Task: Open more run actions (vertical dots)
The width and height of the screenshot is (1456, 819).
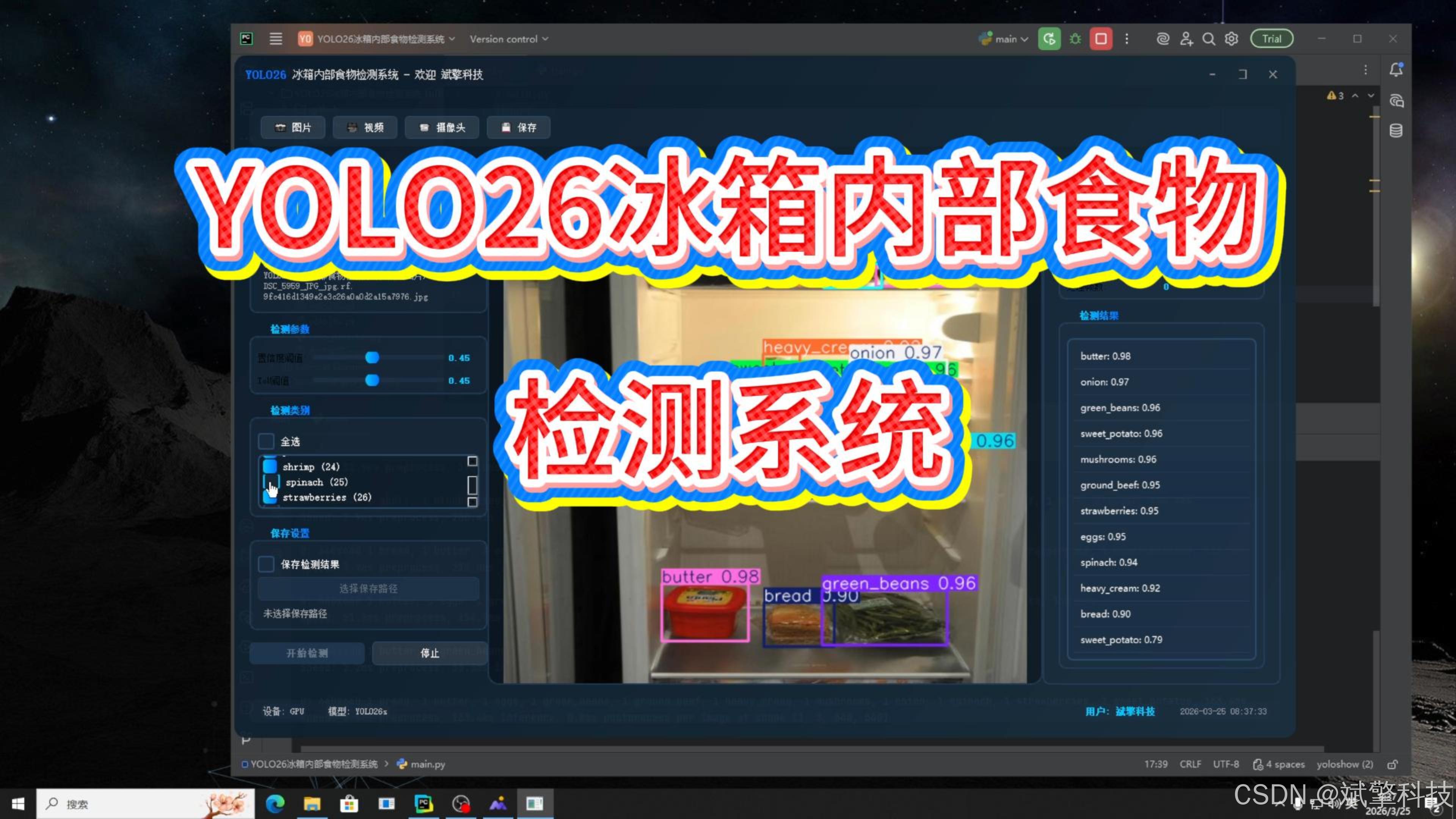Action: pos(1127,39)
